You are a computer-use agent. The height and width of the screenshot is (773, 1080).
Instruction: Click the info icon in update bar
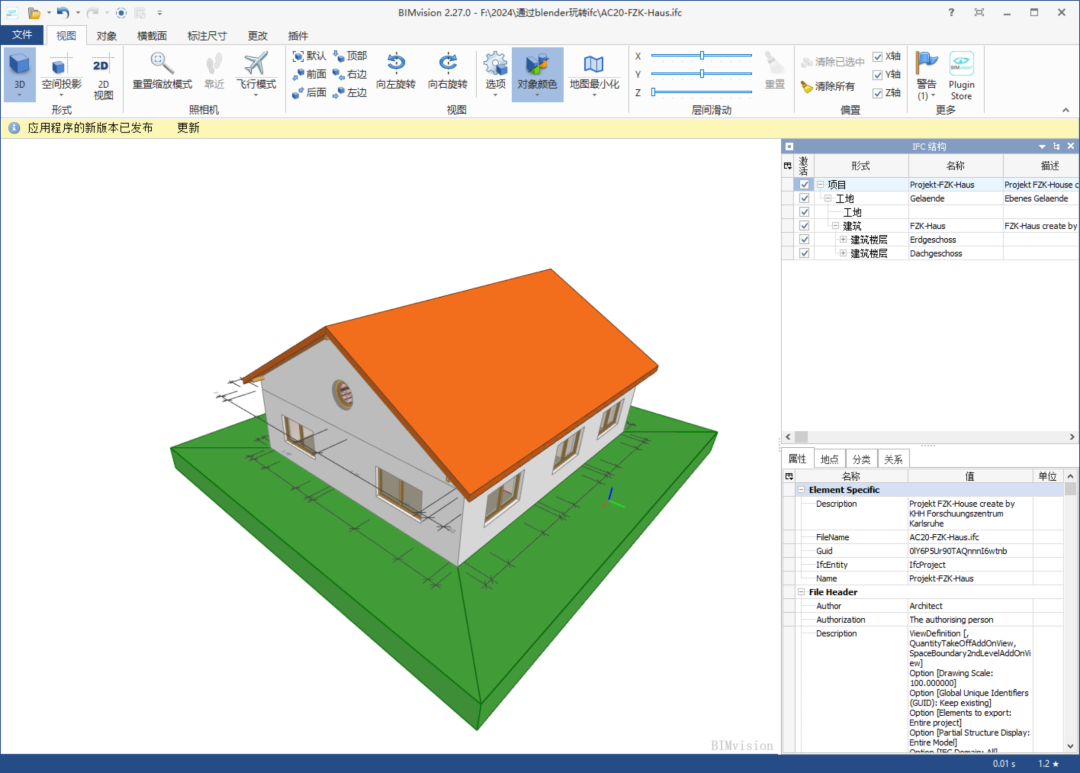click(14, 127)
